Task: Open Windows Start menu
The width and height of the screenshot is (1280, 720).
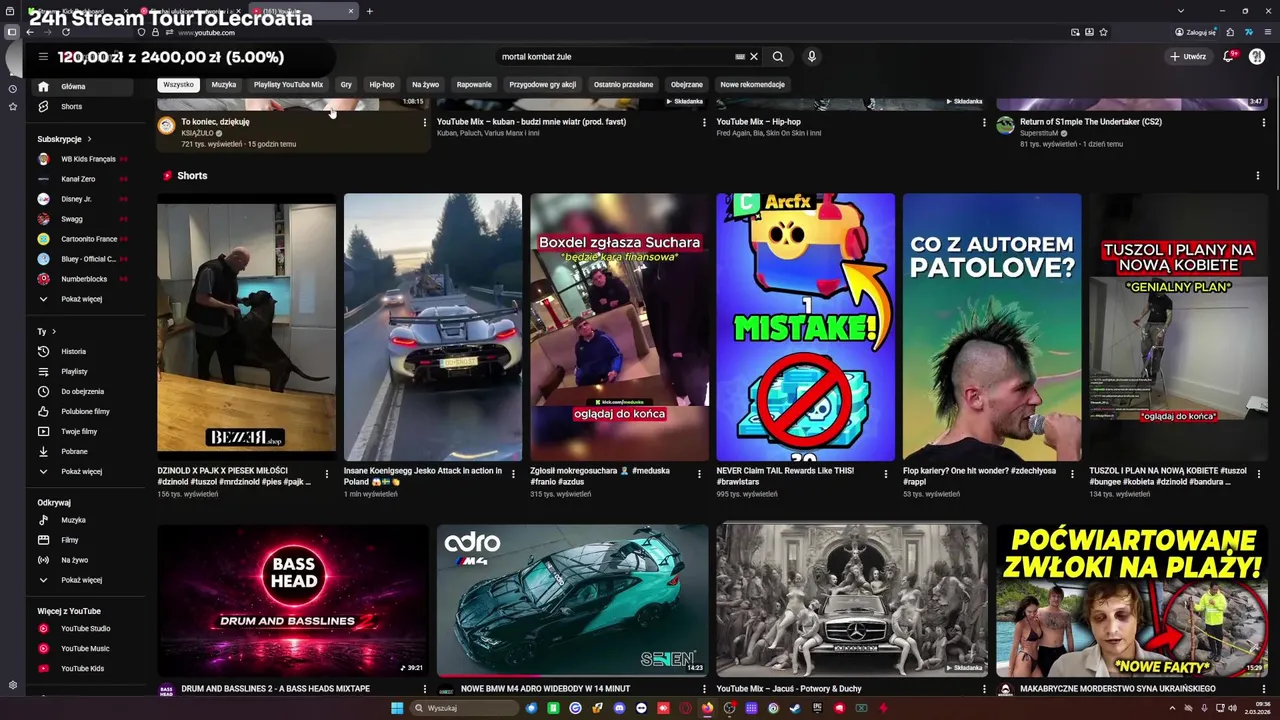Action: (397, 708)
